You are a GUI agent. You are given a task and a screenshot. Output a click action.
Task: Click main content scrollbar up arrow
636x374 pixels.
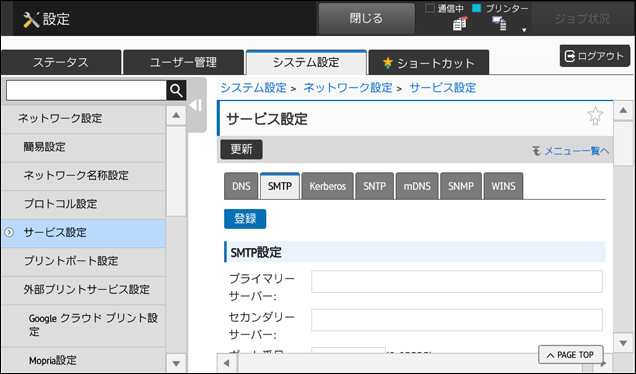623,110
